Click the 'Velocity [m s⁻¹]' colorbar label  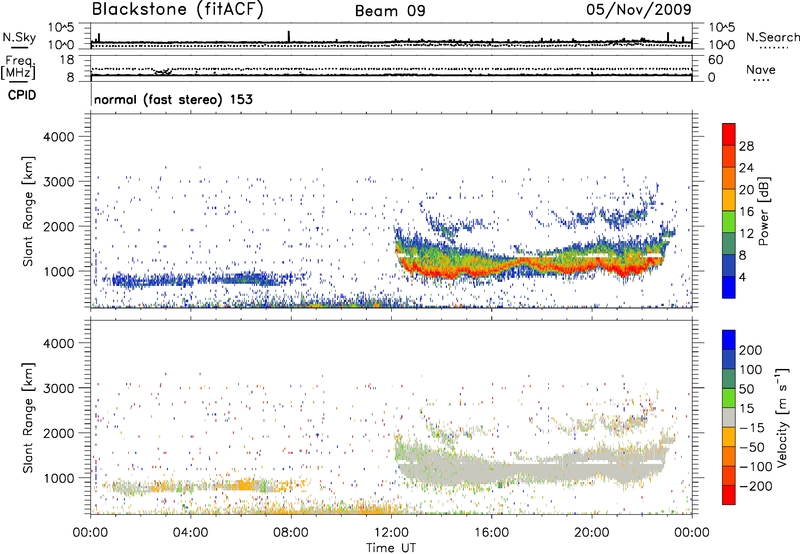tap(782, 418)
